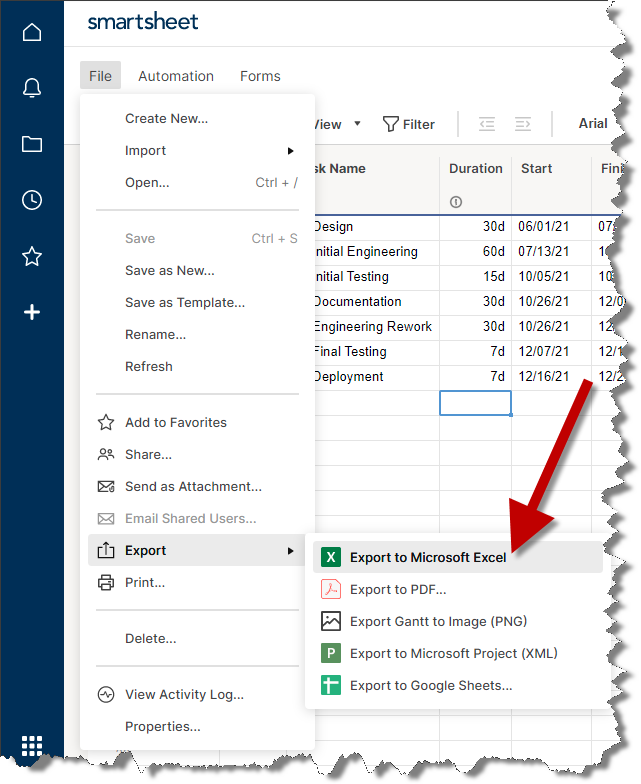Click the Microsoft Project icon
The width and height of the screenshot is (641, 784).
[330, 653]
